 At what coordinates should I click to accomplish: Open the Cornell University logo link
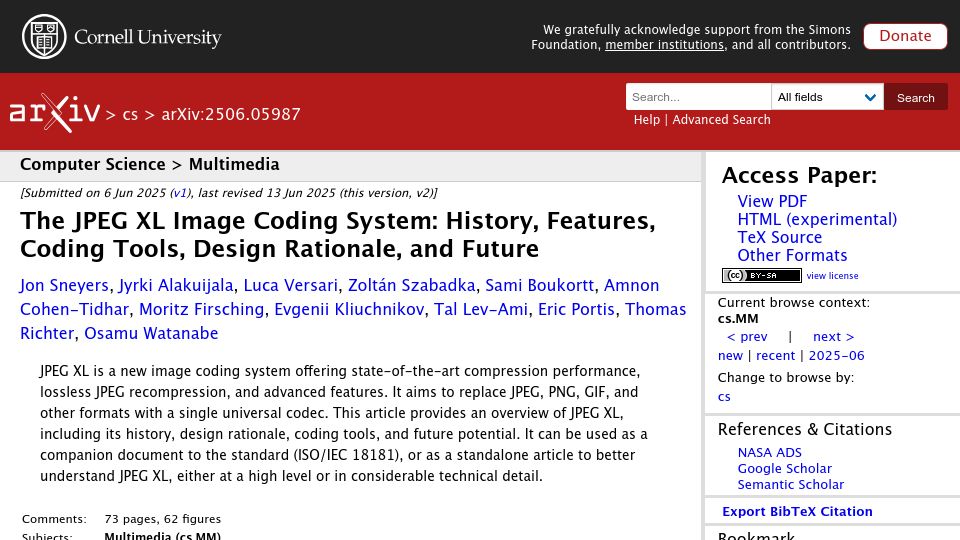121,37
